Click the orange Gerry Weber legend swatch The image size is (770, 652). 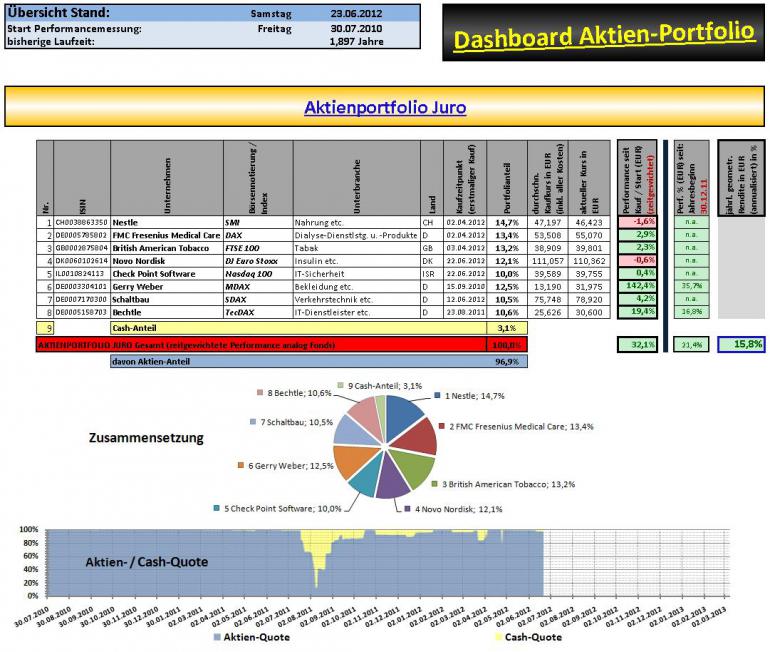coord(241,465)
